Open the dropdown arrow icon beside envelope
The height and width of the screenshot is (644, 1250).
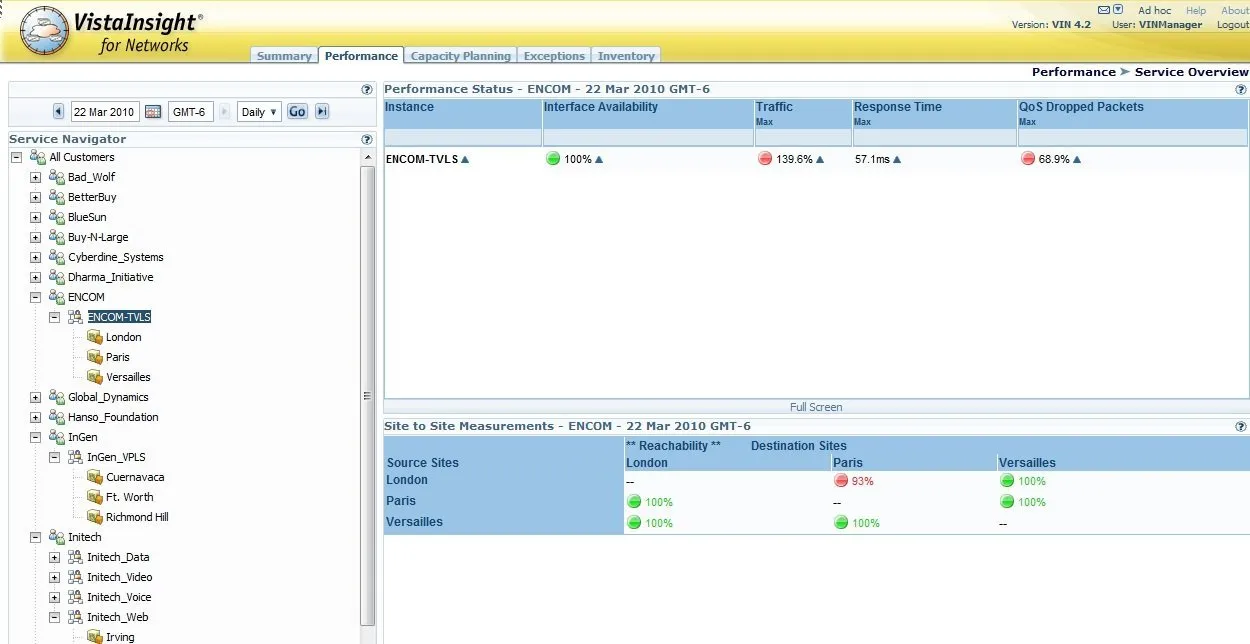1118,10
